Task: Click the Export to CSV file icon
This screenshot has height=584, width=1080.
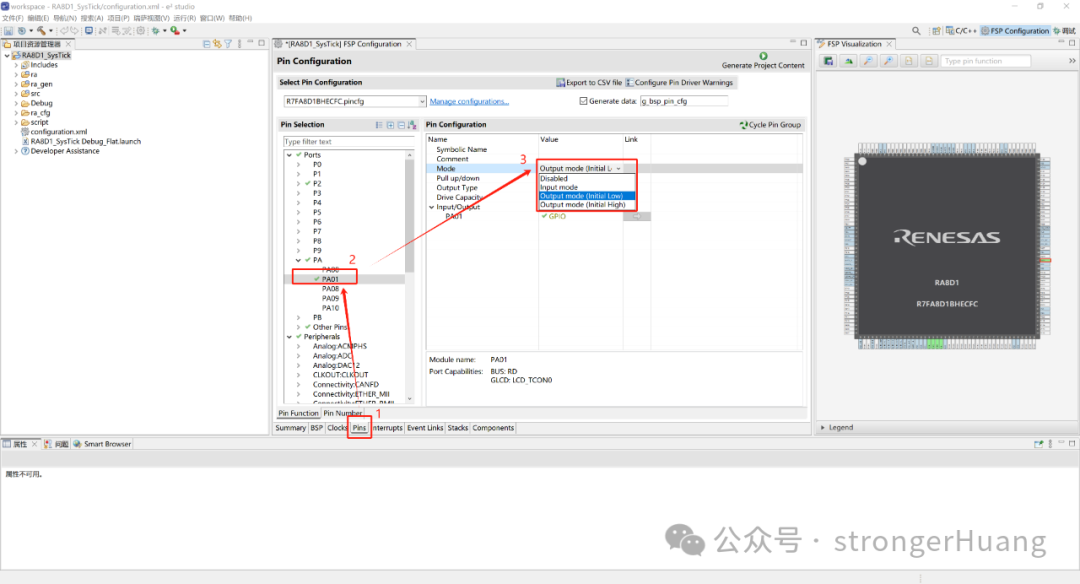Action: pos(560,82)
